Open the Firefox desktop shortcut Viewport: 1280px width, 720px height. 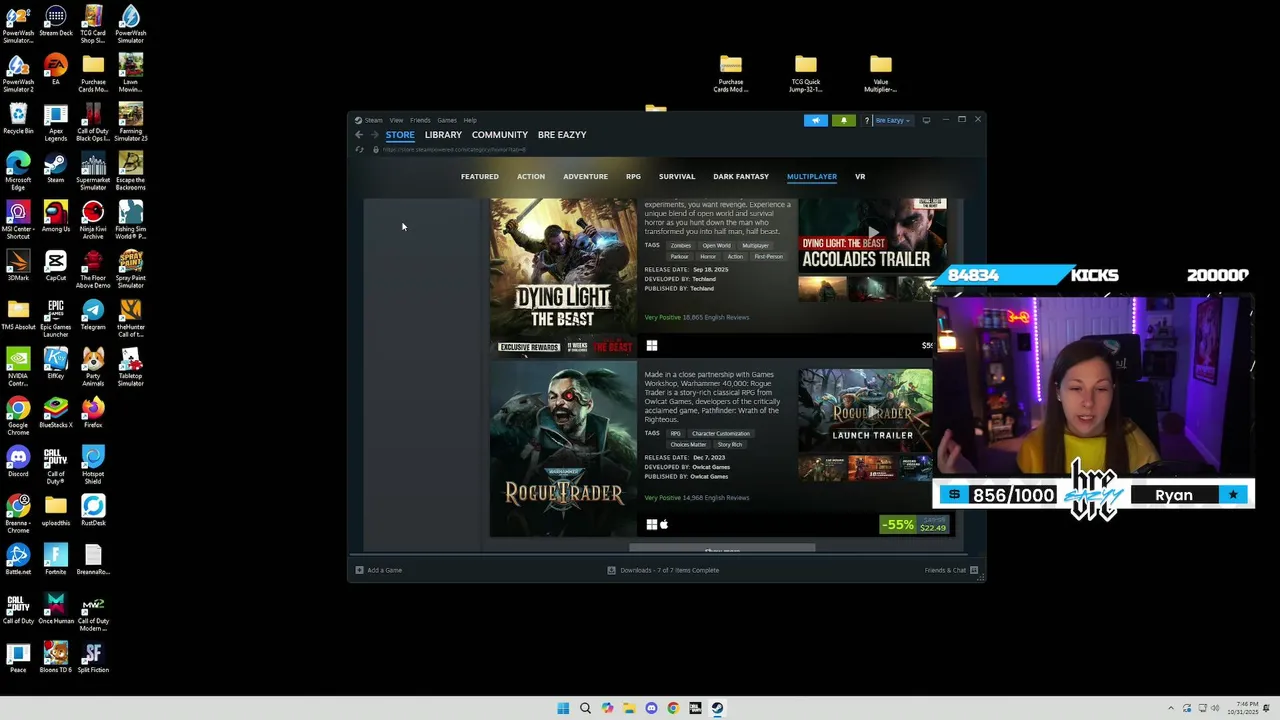pyautogui.click(x=93, y=412)
